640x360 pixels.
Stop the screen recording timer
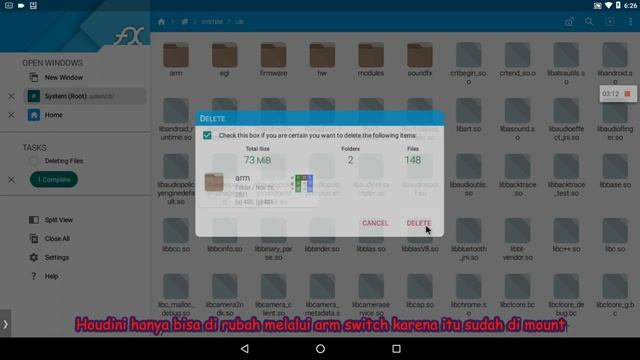[x=627, y=94]
